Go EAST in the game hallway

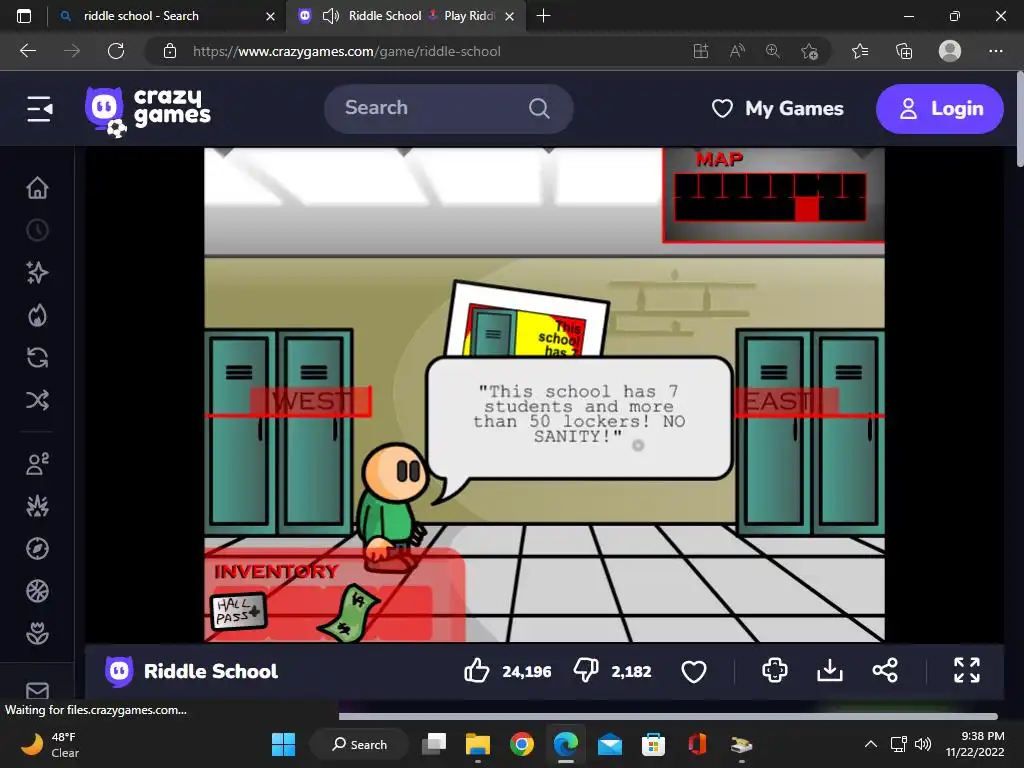click(786, 401)
